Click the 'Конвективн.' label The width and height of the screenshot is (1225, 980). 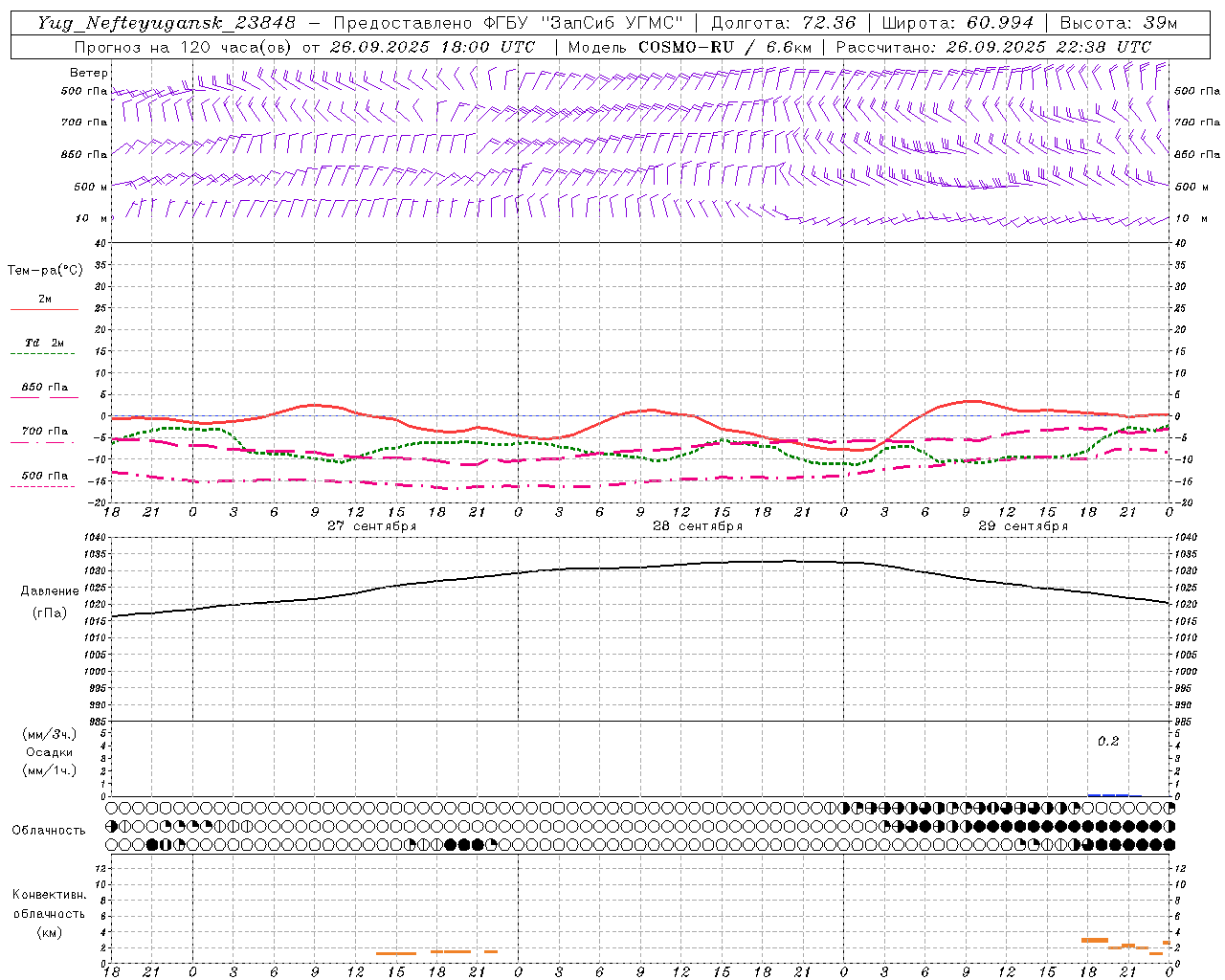coord(50,895)
